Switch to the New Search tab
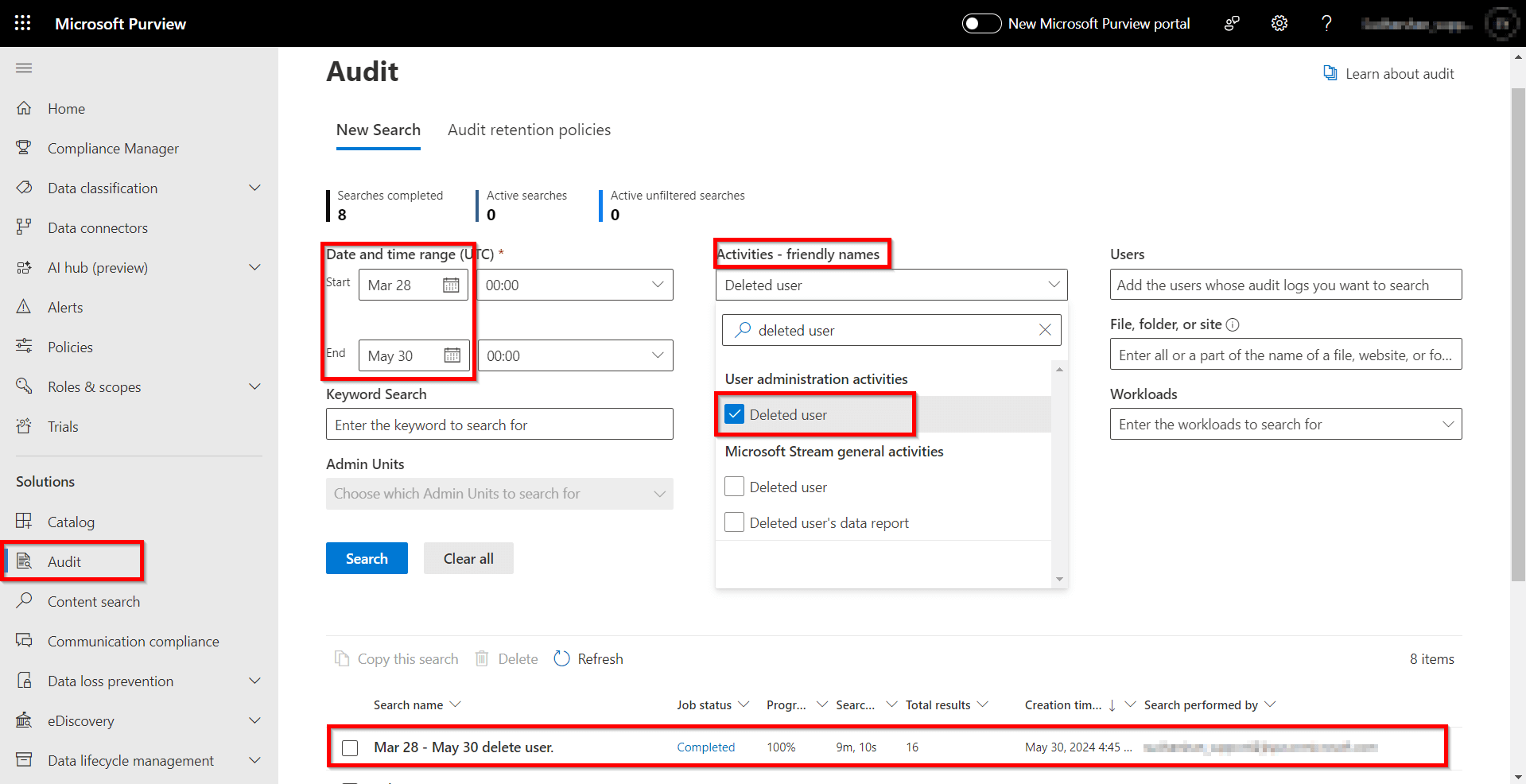The image size is (1526, 784). point(379,130)
